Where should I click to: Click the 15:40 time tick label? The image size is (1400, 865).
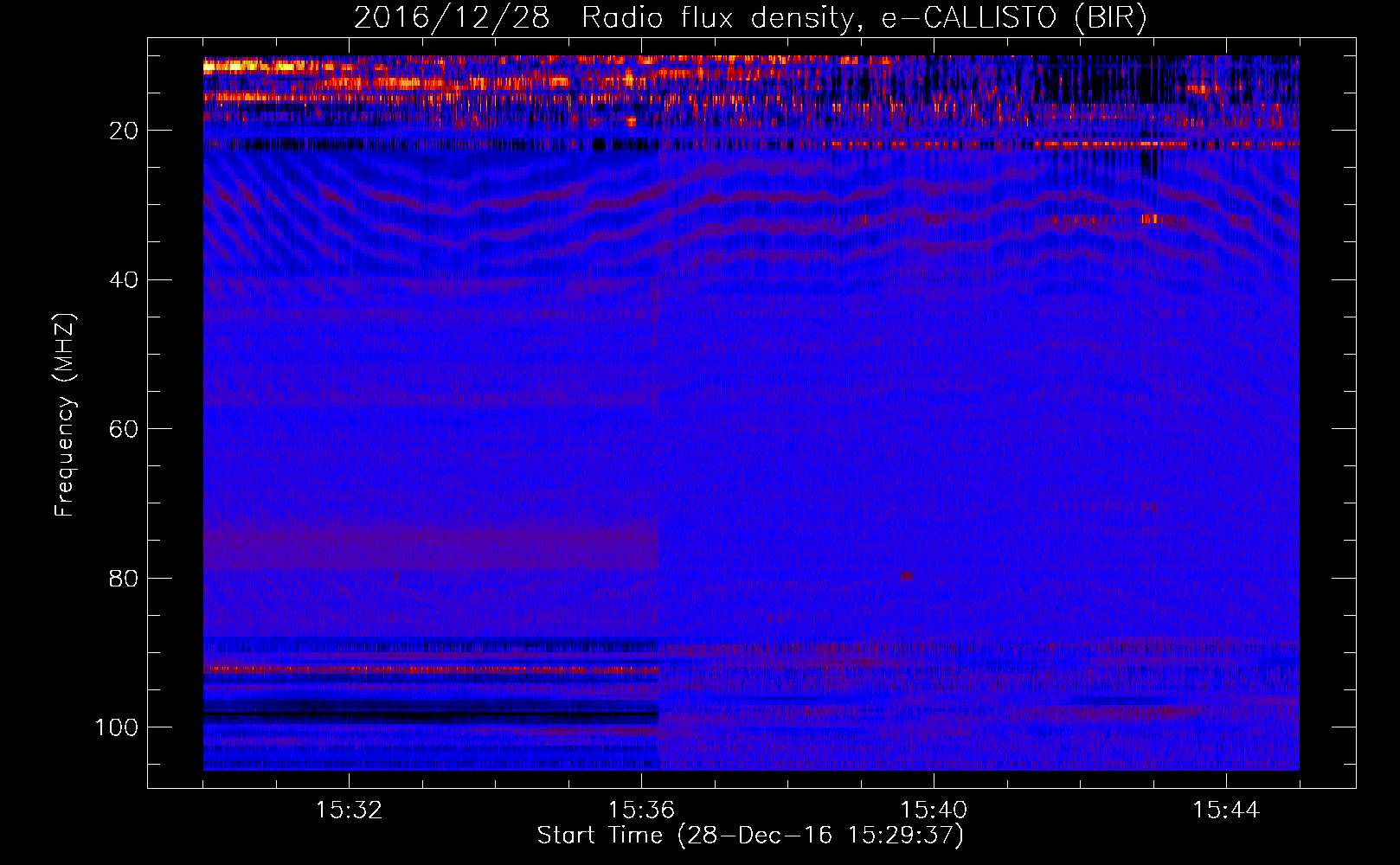click(934, 811)
